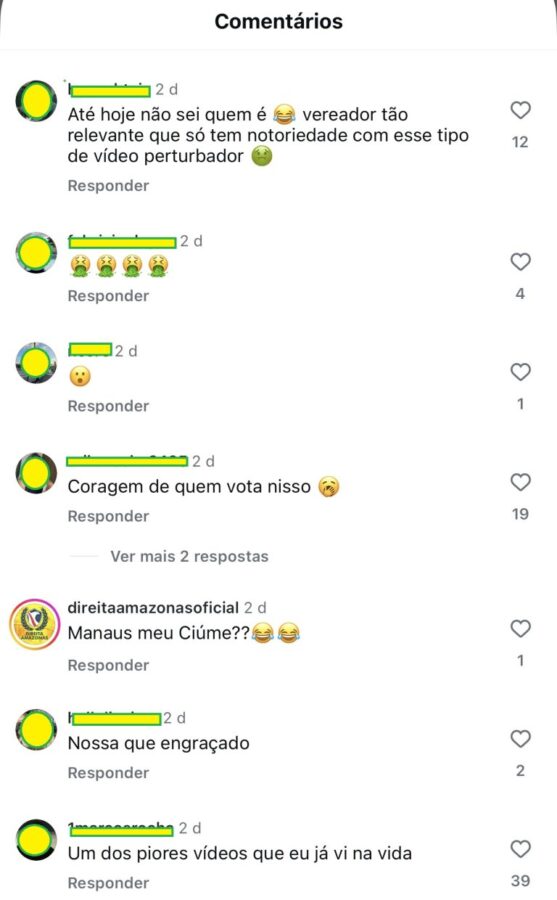The image size is (557, 900).
Task: Reply to the direitaamazonasoficial comment
Action: 109,665
